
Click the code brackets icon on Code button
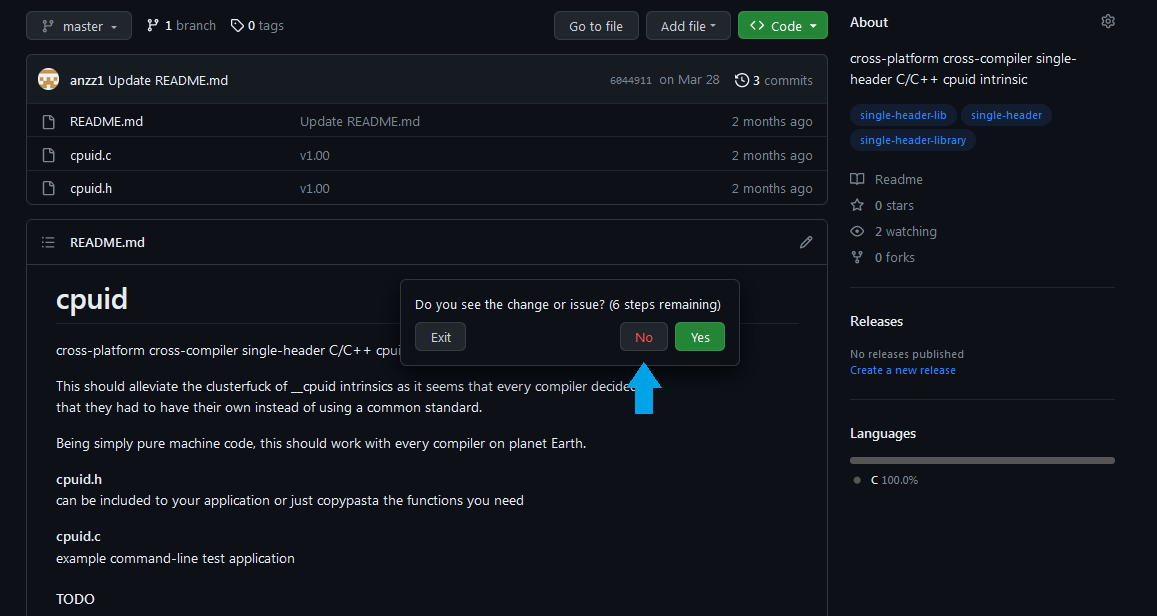(x=756, y=26)
